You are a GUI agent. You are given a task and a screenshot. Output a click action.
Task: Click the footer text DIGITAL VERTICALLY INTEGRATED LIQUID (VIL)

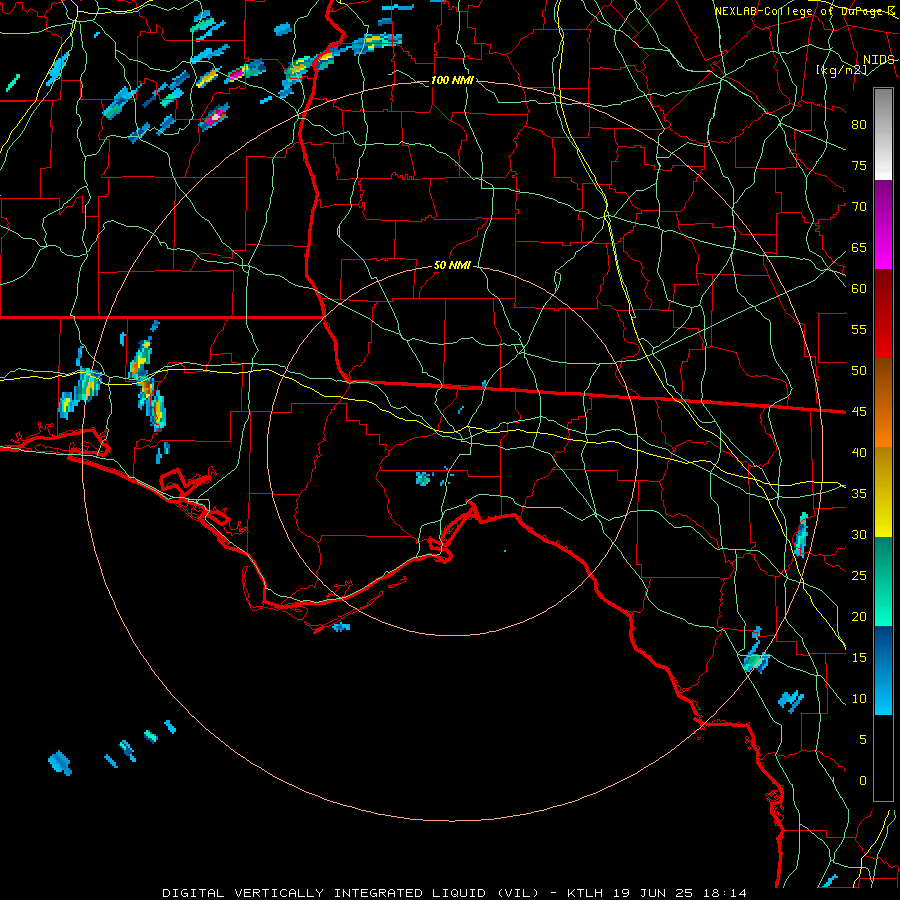tap(351, 893)
